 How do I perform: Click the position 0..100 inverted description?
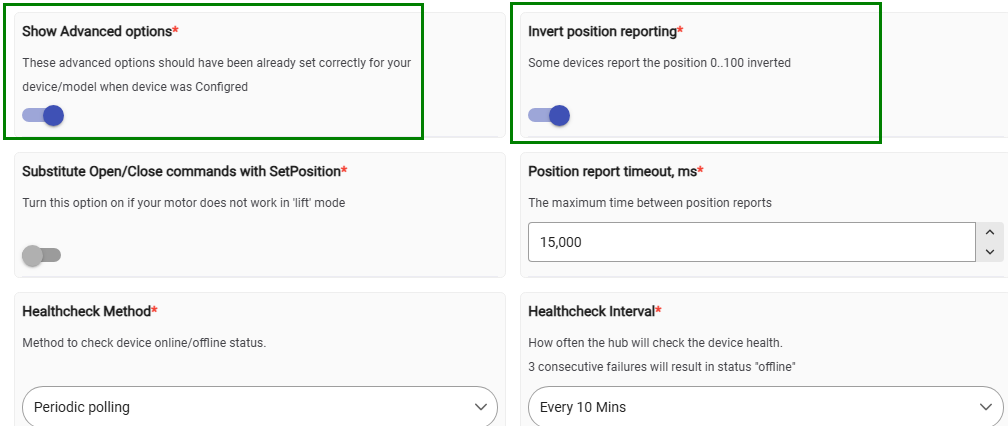click(x=660, y=63)
